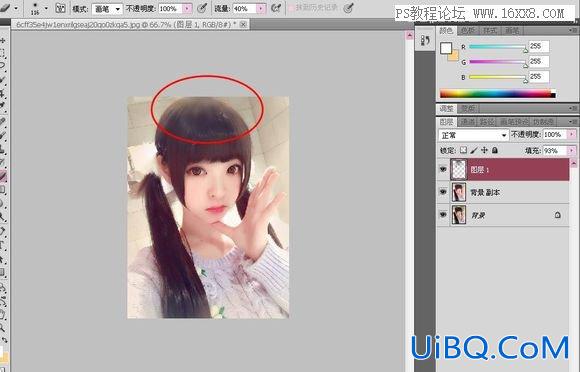Viewport: 580px width, 372px height.
Task: Click the layer 不透明度 100% field
Action: [555, 134]
